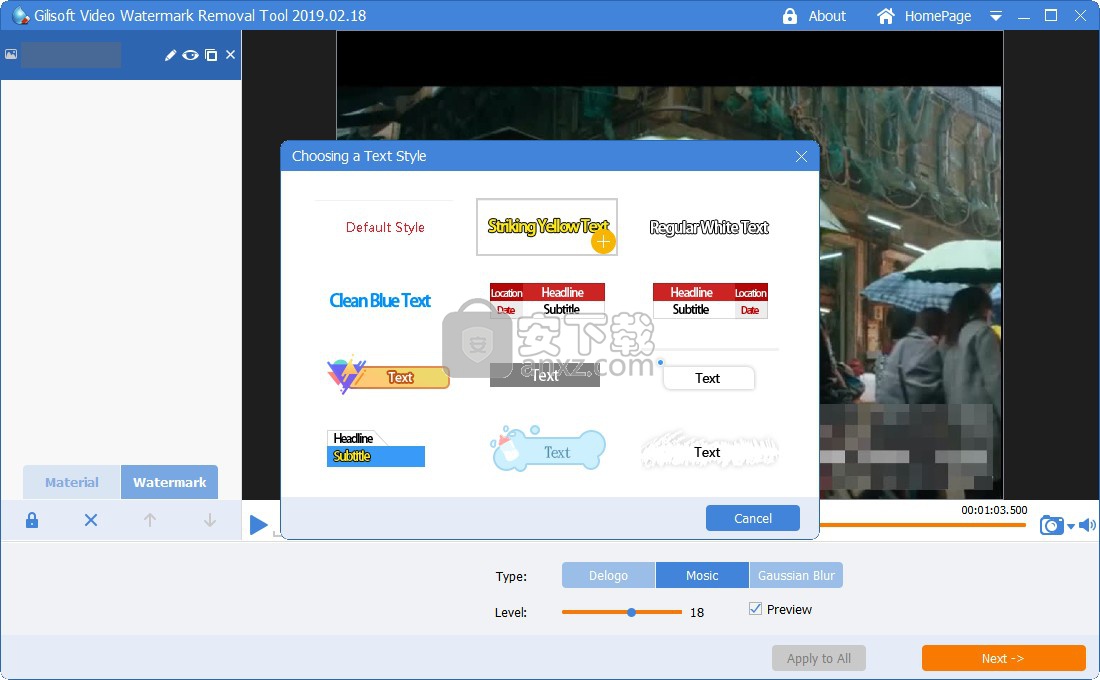Select the Delogo type
This screenshot has width=1100, height=680.
pyautogui.click(x=608, y=575)
